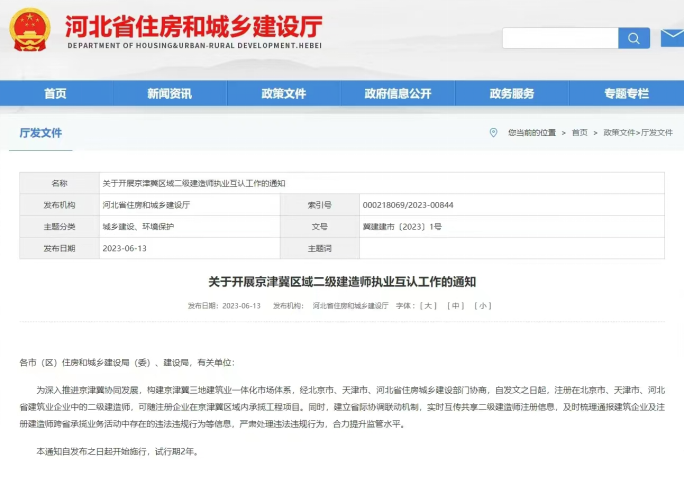
Task: Click the site title 河北省住房和城乡建设厅
Action: point(194,26)
